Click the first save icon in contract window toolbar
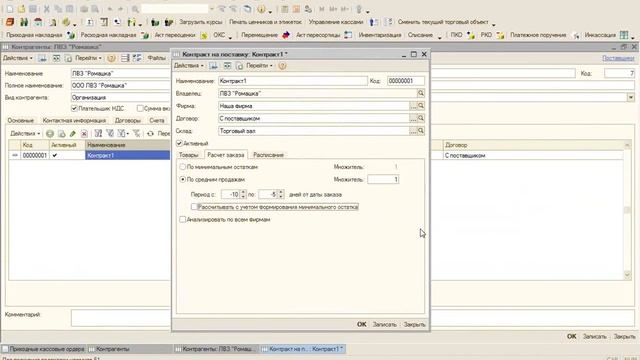This screenshot has height=360, width=640. (213, 66)
